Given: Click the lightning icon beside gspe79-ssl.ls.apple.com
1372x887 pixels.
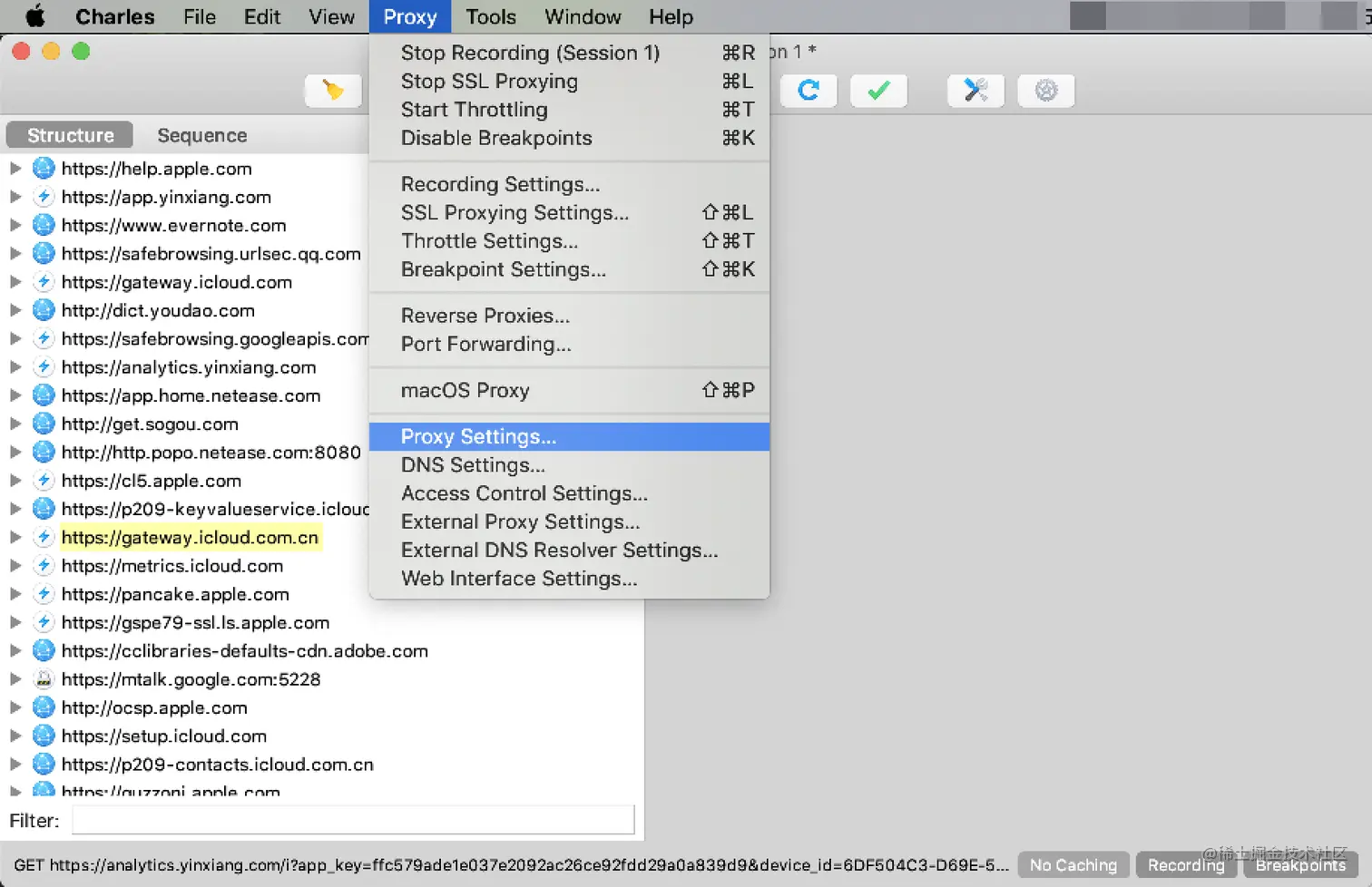Looking at the screenshot, I should (x=44, y=622).
